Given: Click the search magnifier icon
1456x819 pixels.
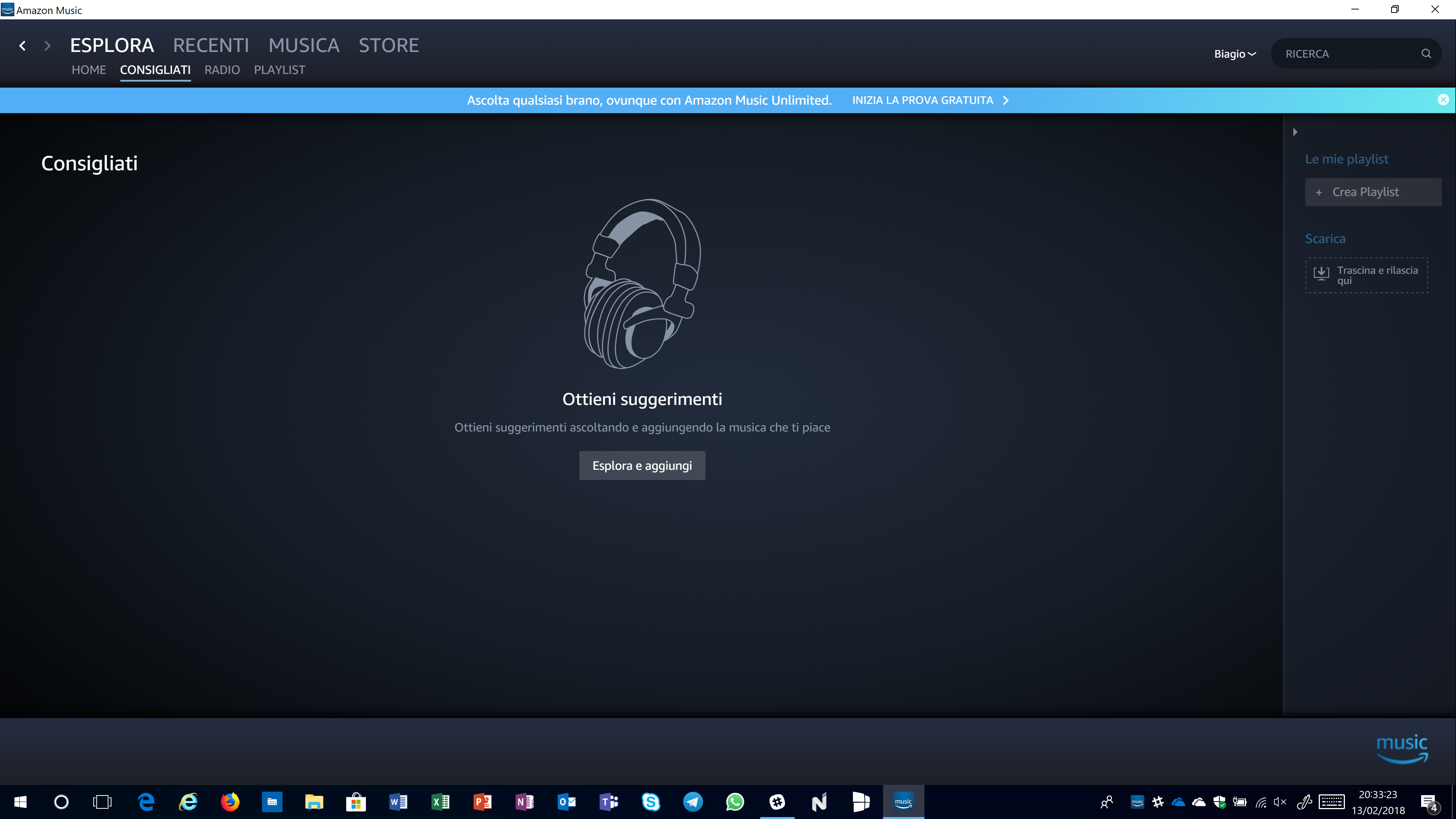Looking at the screenshot, I should pos(1426,54).
